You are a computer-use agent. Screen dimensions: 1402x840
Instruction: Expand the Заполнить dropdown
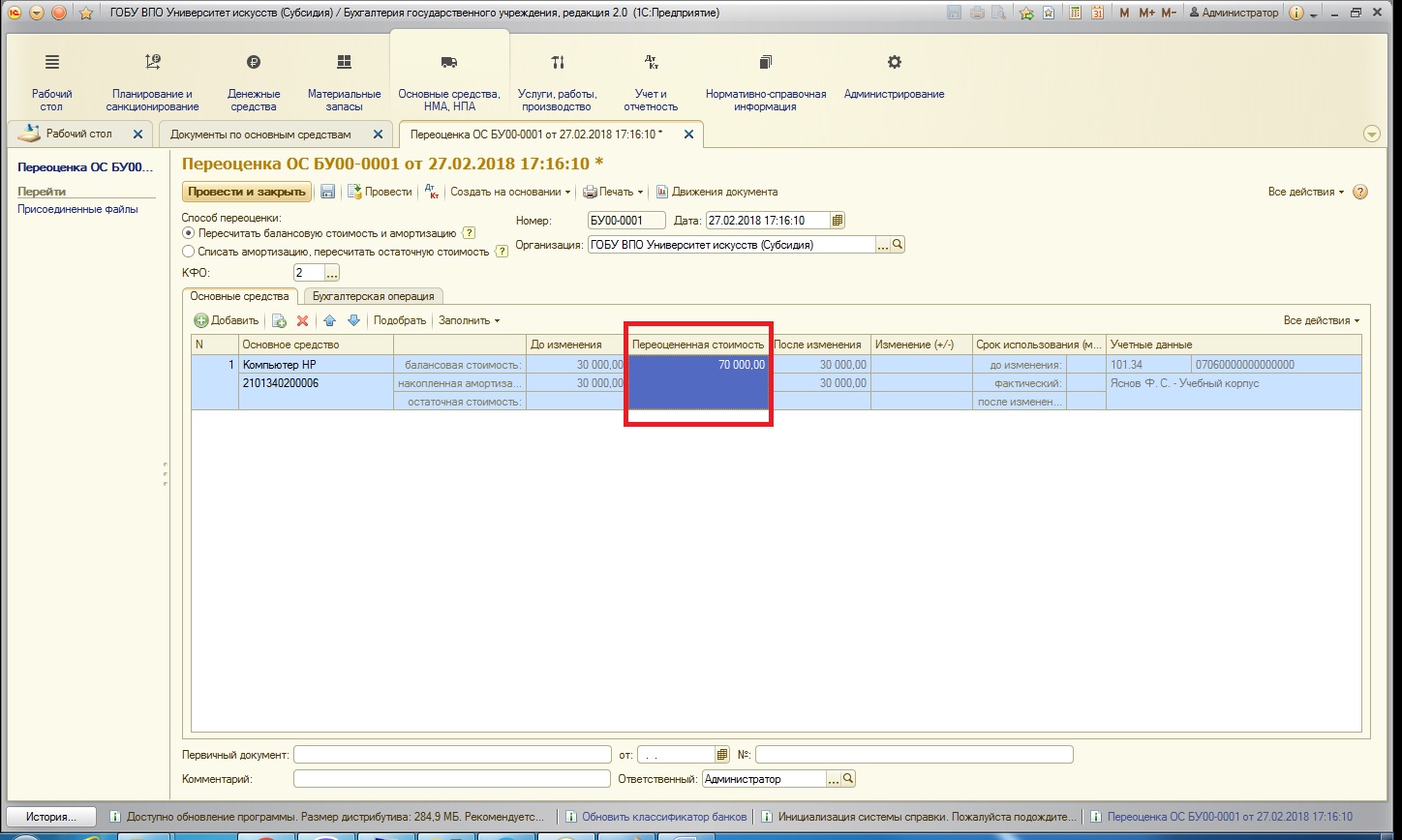pos(469,320)
